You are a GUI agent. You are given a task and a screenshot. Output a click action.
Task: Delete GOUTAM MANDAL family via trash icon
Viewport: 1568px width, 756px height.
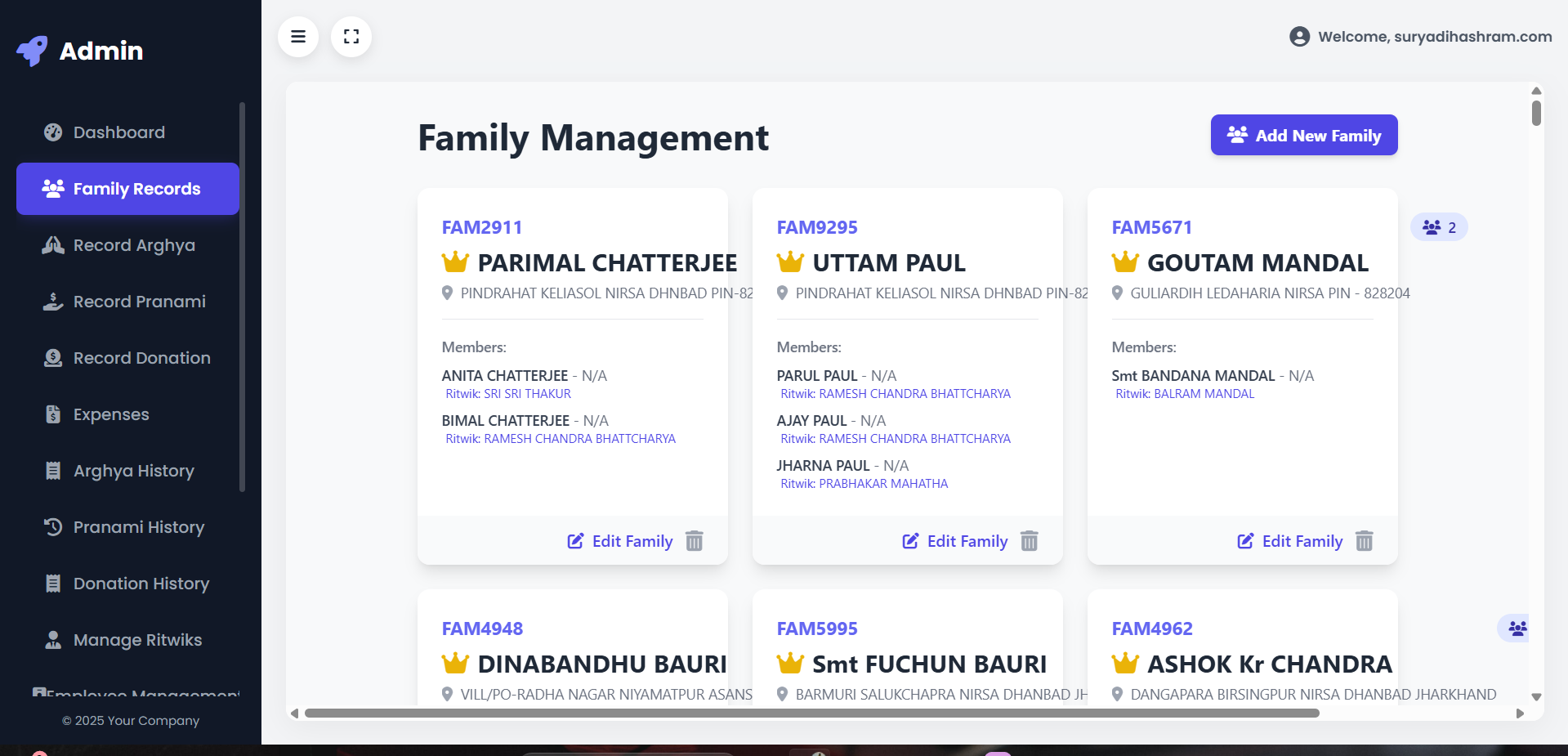[x=1364, y=541]
